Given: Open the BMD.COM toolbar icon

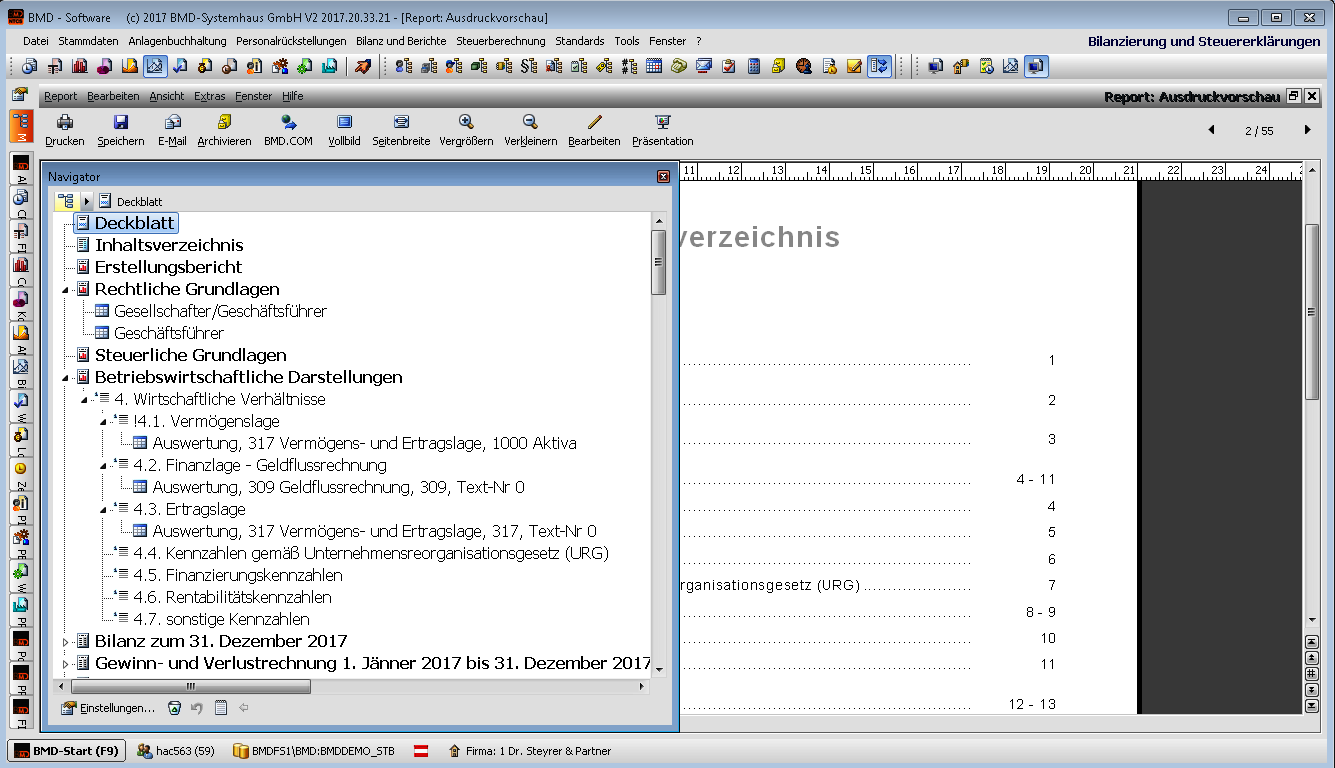Looking at the screenshot, I should click(x=288, y=123).
